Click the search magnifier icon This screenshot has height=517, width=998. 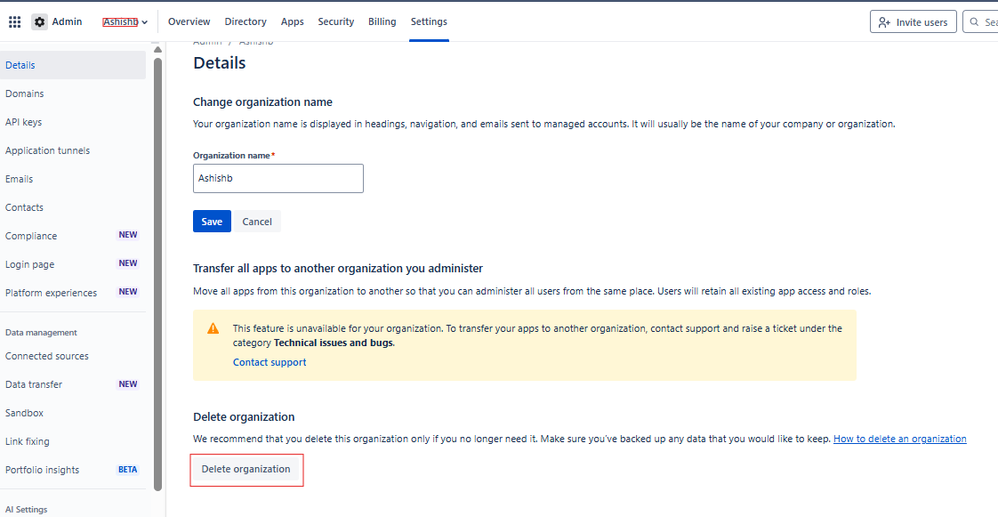point(974,22)
